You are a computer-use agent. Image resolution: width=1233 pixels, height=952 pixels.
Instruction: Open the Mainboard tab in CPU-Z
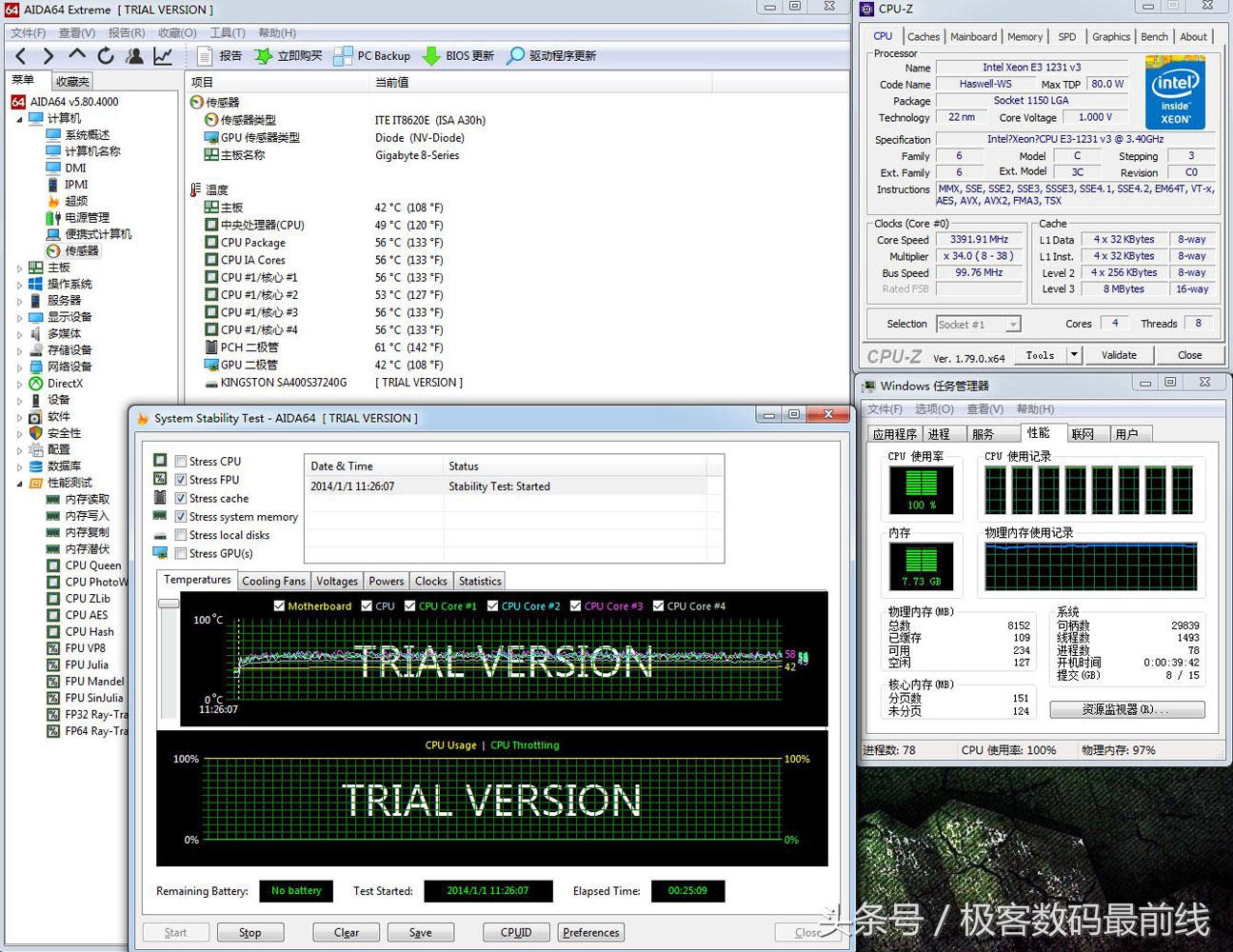(x=973, y=37)
